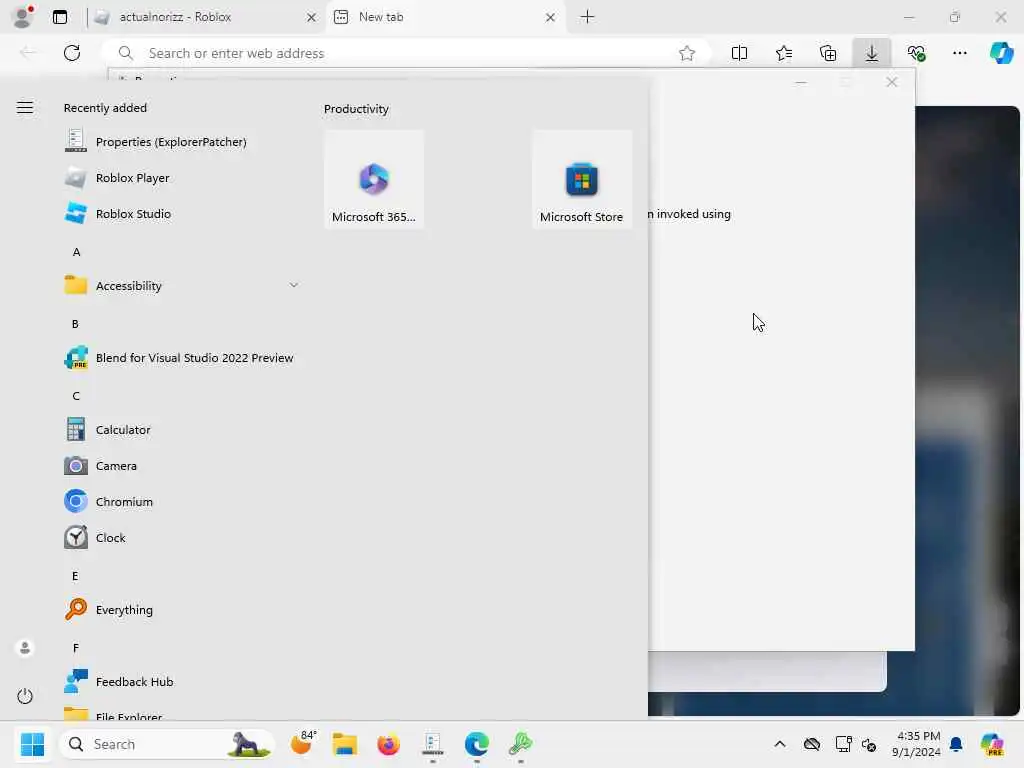
Task: Open the Microsoft Store tile
Action: [x=581, y=180]
